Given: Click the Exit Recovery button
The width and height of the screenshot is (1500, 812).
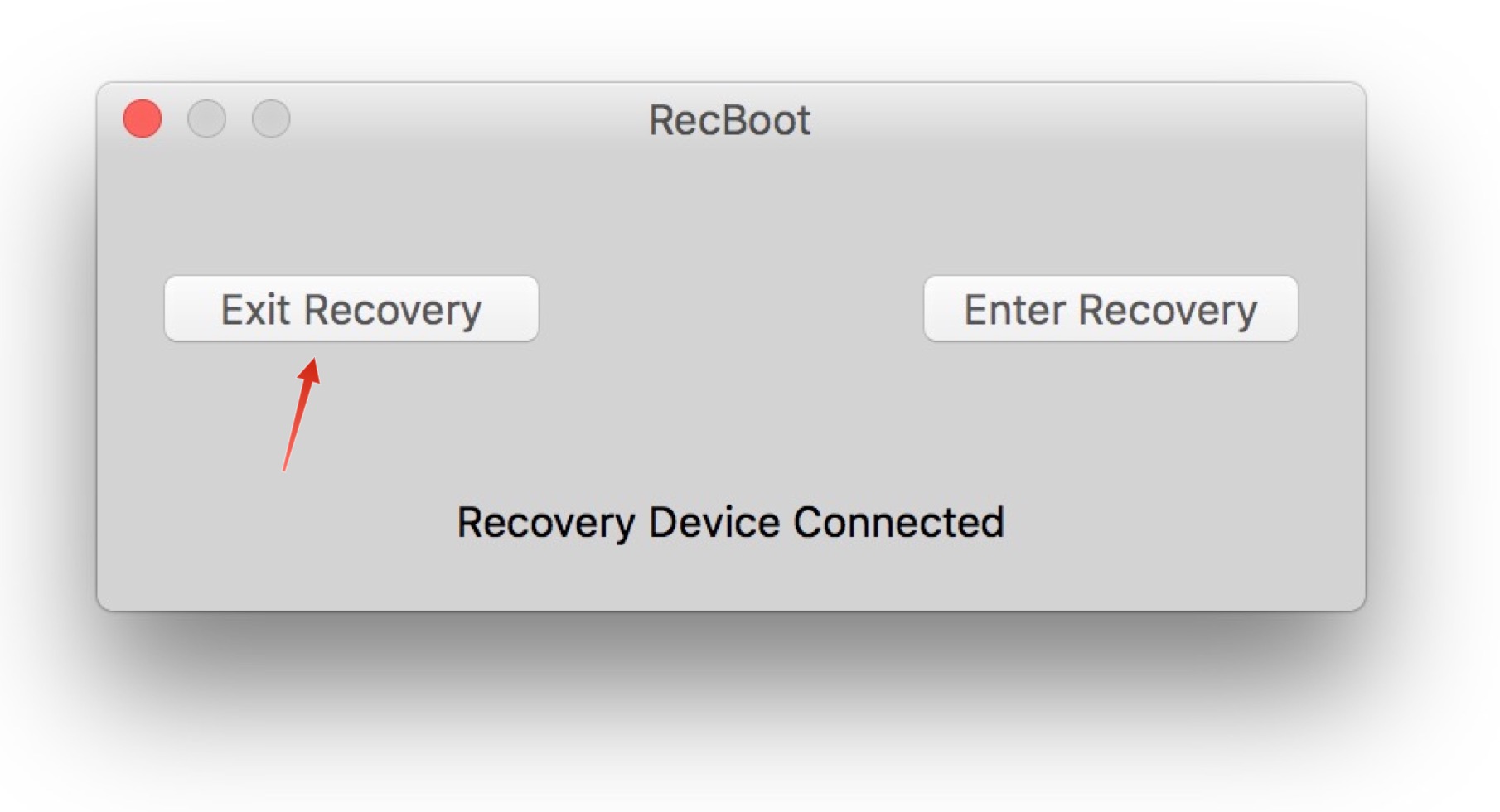Looking at the screenshot, I should coord(351,309).
